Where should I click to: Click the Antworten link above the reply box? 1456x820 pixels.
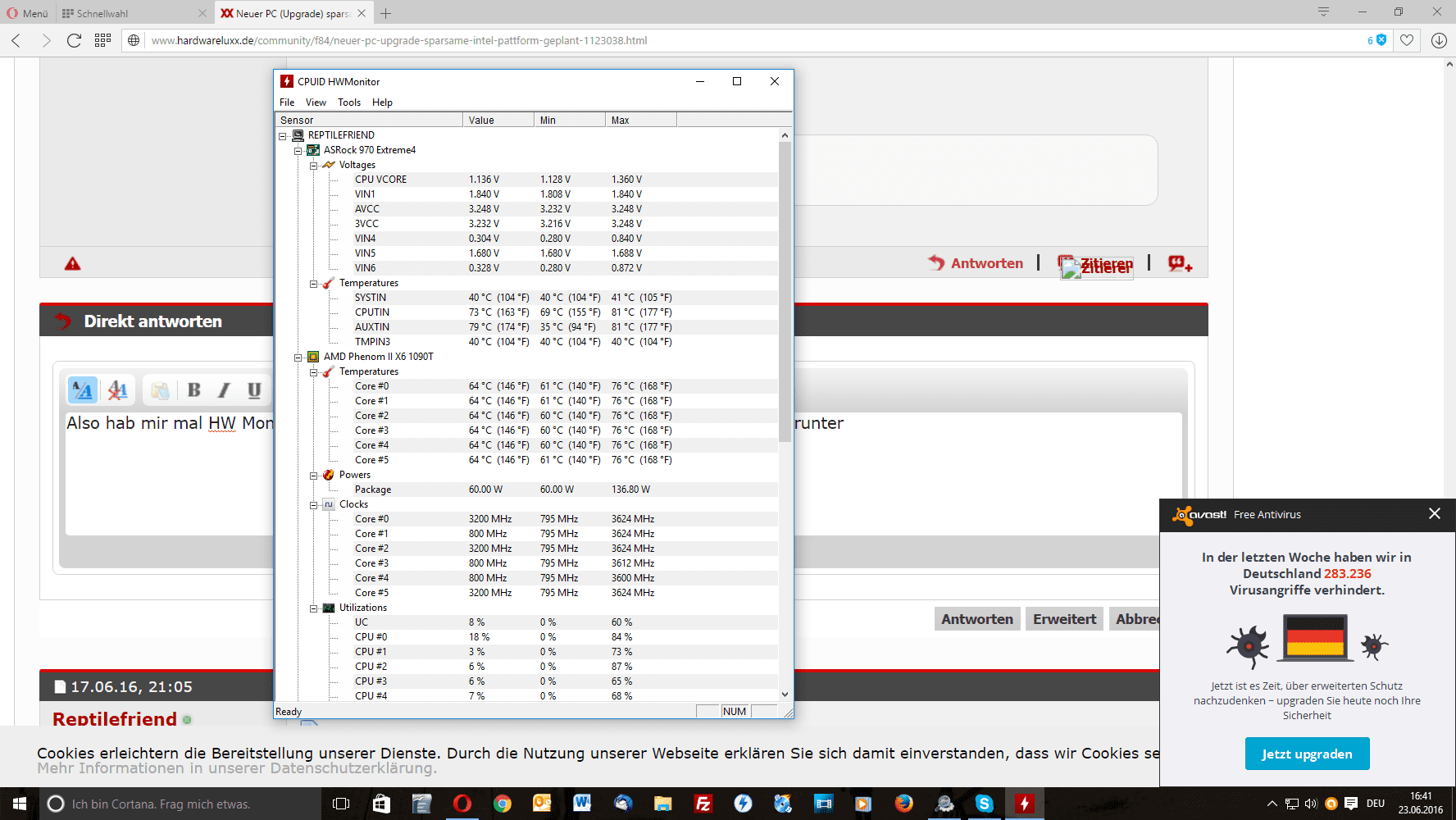pyautogui.click(x=976, y=263)
